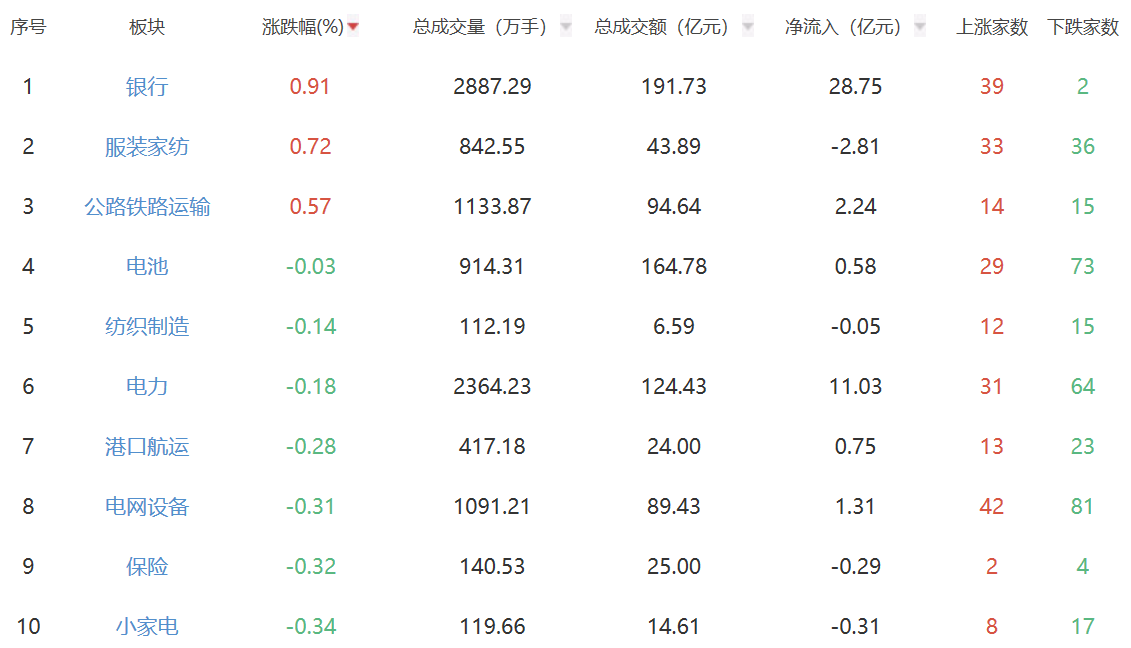The width and height of the screenshot is (1131, 648).
Task: Click the 下跌家数 column header
Action: (1083, 27)
